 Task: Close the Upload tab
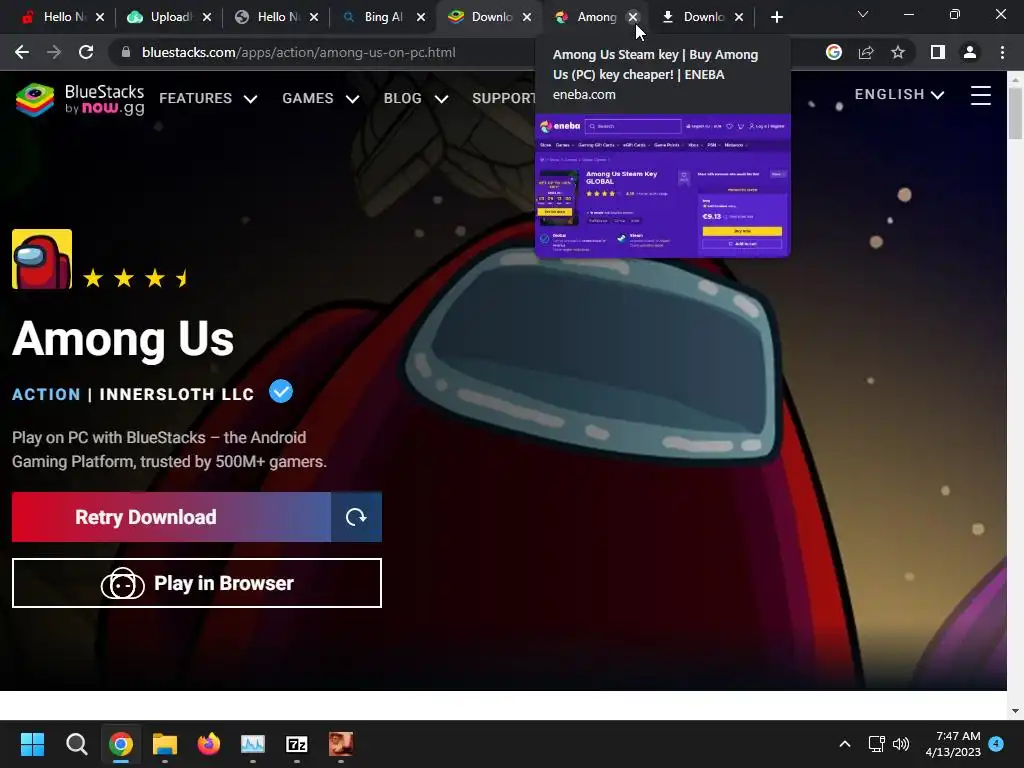tap(207, 17)
